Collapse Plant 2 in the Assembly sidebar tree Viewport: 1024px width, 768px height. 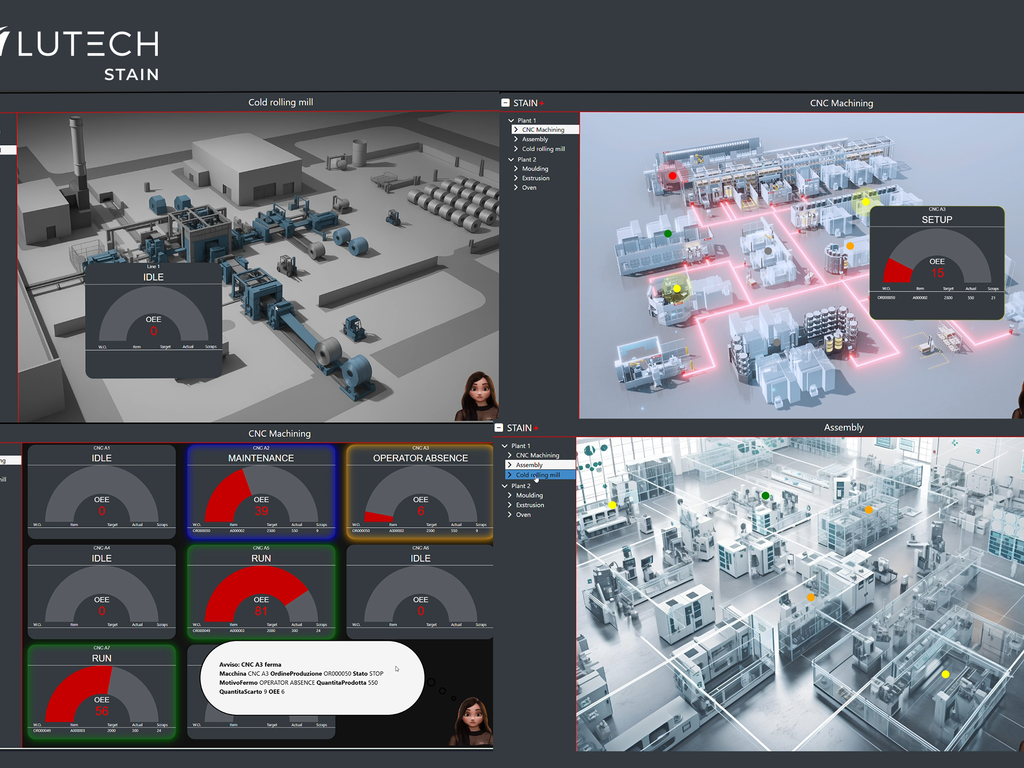click(x=505, y=486)
